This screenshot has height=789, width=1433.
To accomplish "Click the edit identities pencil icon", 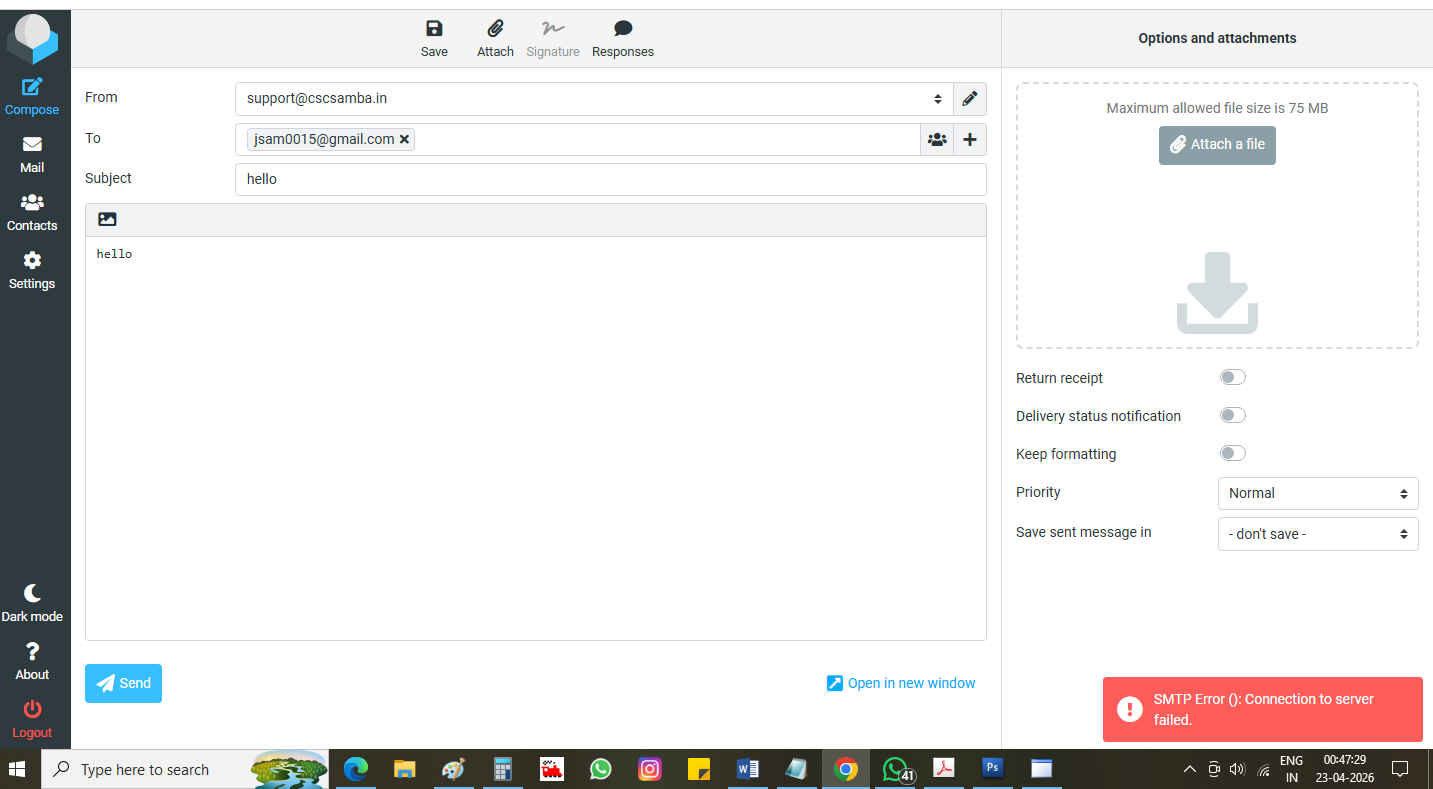I will point(969,99).
